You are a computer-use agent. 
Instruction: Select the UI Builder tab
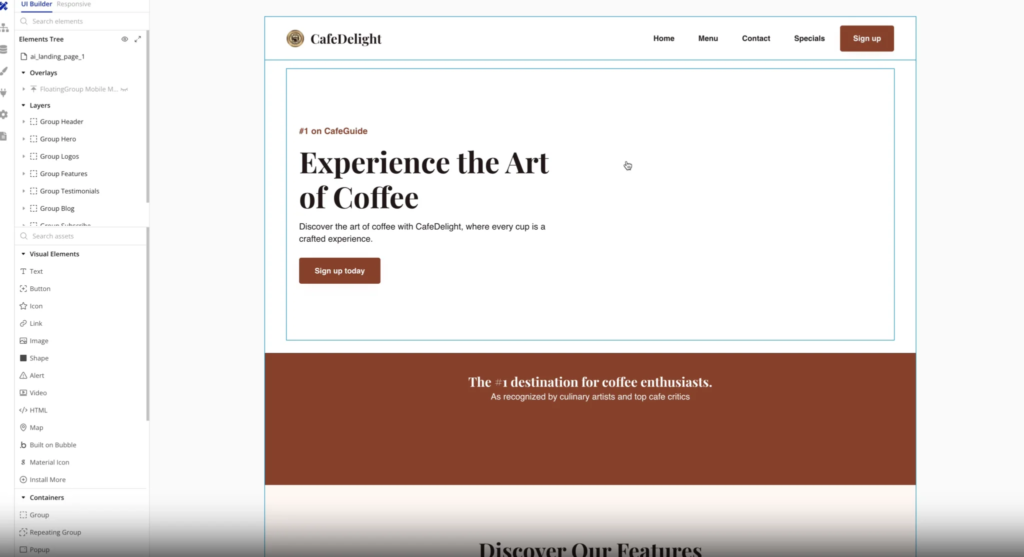tap(36, 5)
